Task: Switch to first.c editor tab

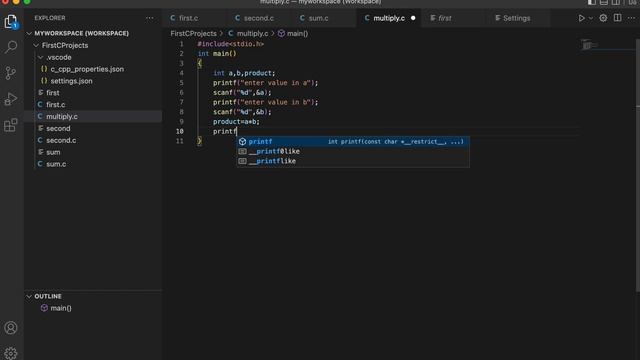Action: [x=189, y=18]
